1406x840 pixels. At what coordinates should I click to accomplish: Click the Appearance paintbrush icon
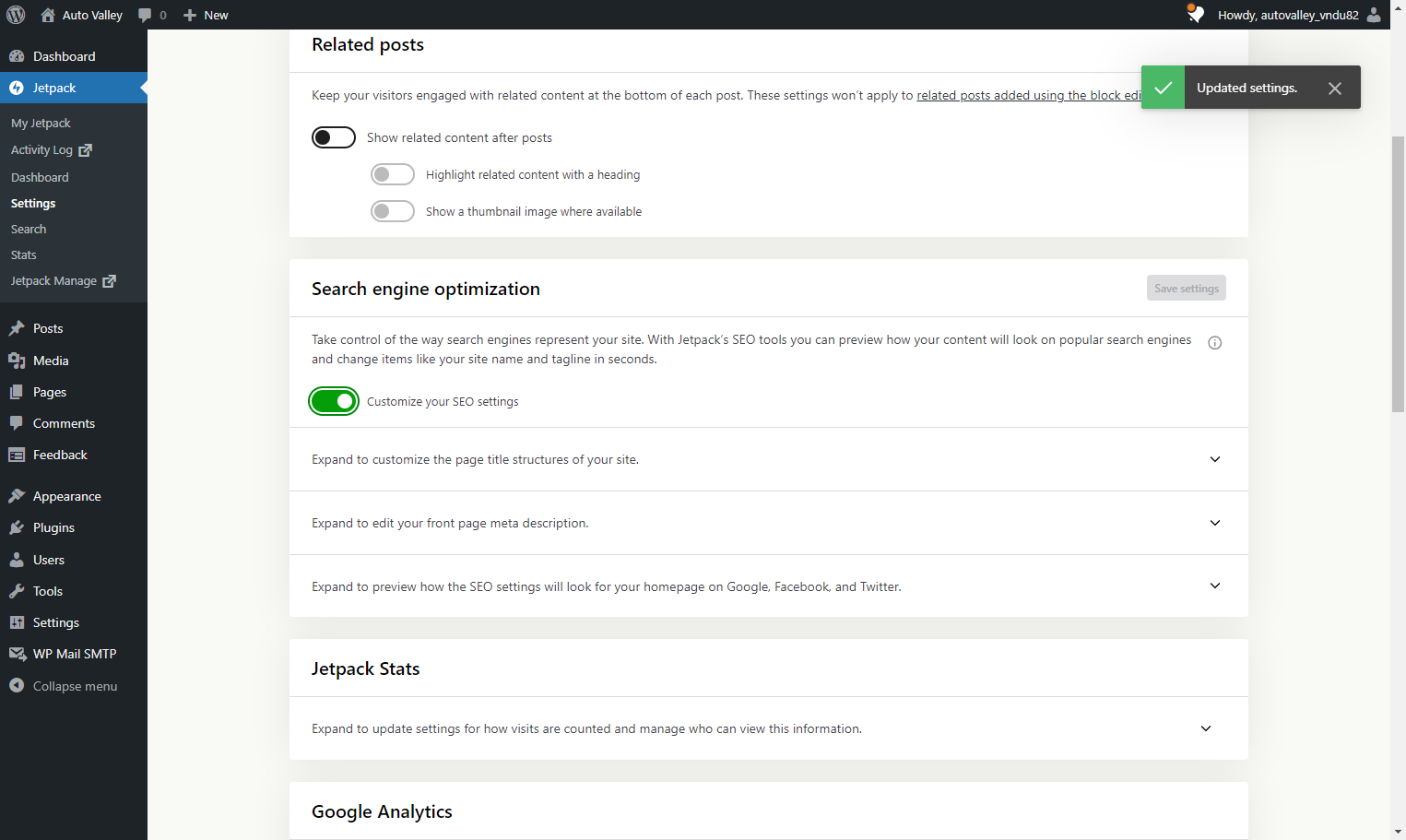[17, 496]
